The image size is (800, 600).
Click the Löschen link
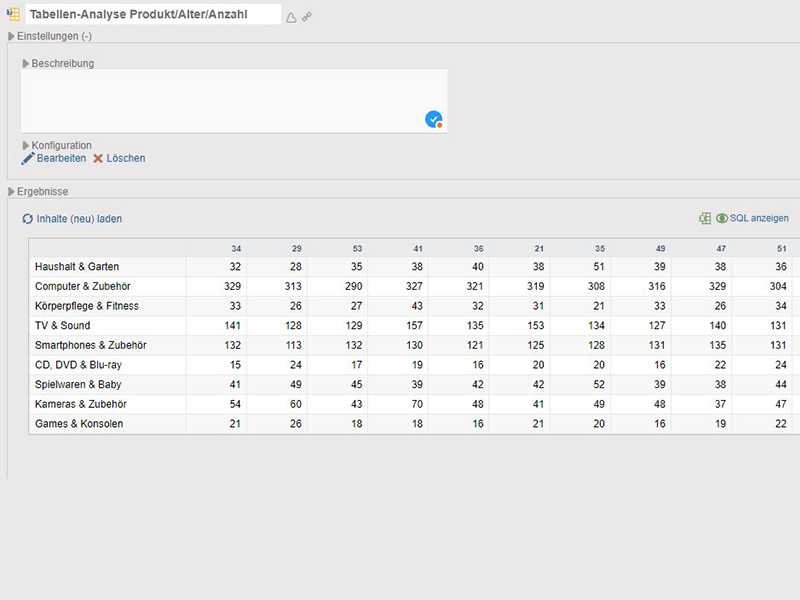pyautogui.click(x=126, y=158)
